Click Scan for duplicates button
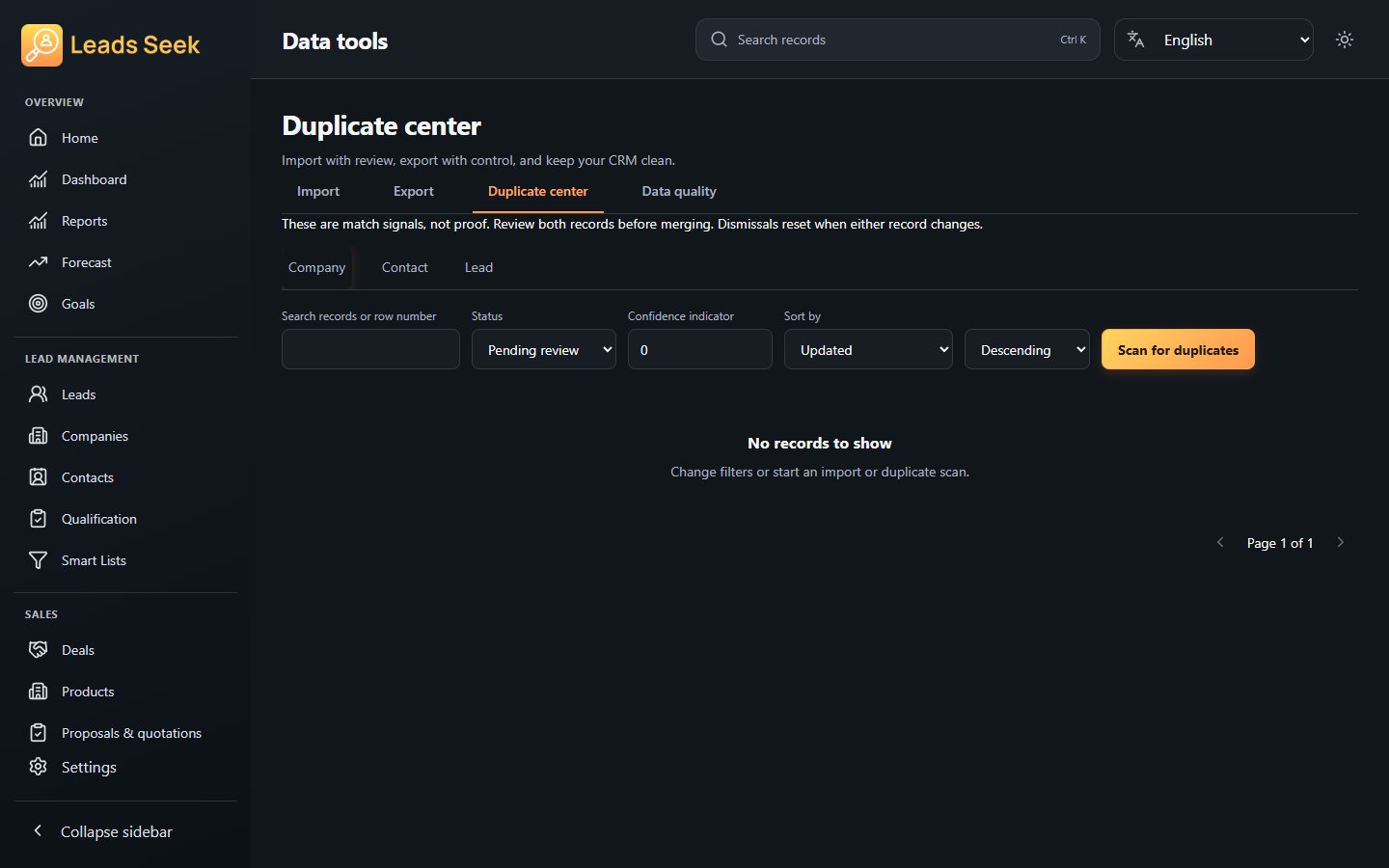1389x868 pixels. point(1178,349)
